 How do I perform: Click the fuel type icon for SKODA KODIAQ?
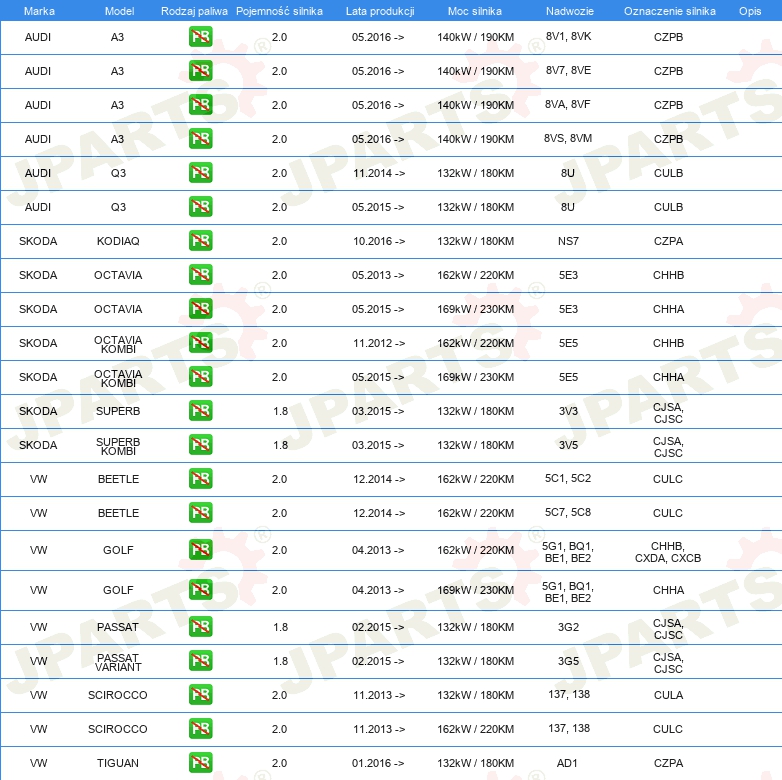[x=200, y=240]
